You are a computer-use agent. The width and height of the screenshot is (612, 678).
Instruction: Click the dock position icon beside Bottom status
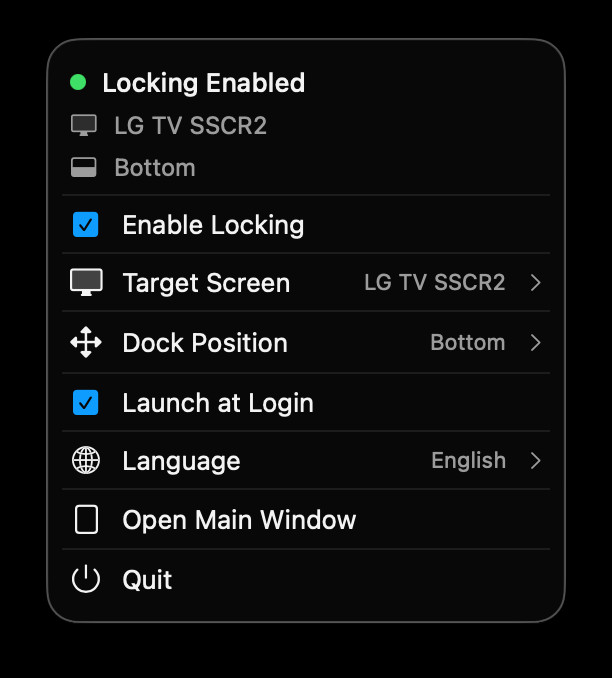[x=84, y=168]
